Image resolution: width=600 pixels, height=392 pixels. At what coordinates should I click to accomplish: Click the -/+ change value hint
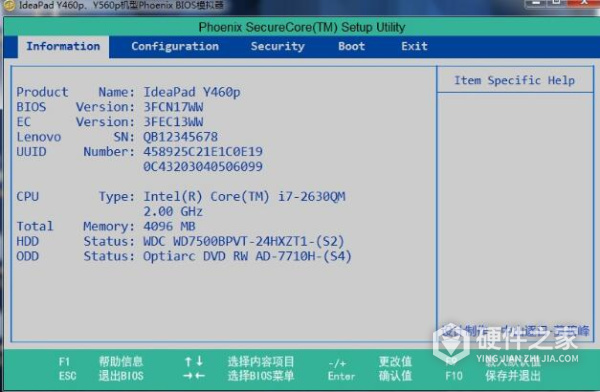pos(370,362)
